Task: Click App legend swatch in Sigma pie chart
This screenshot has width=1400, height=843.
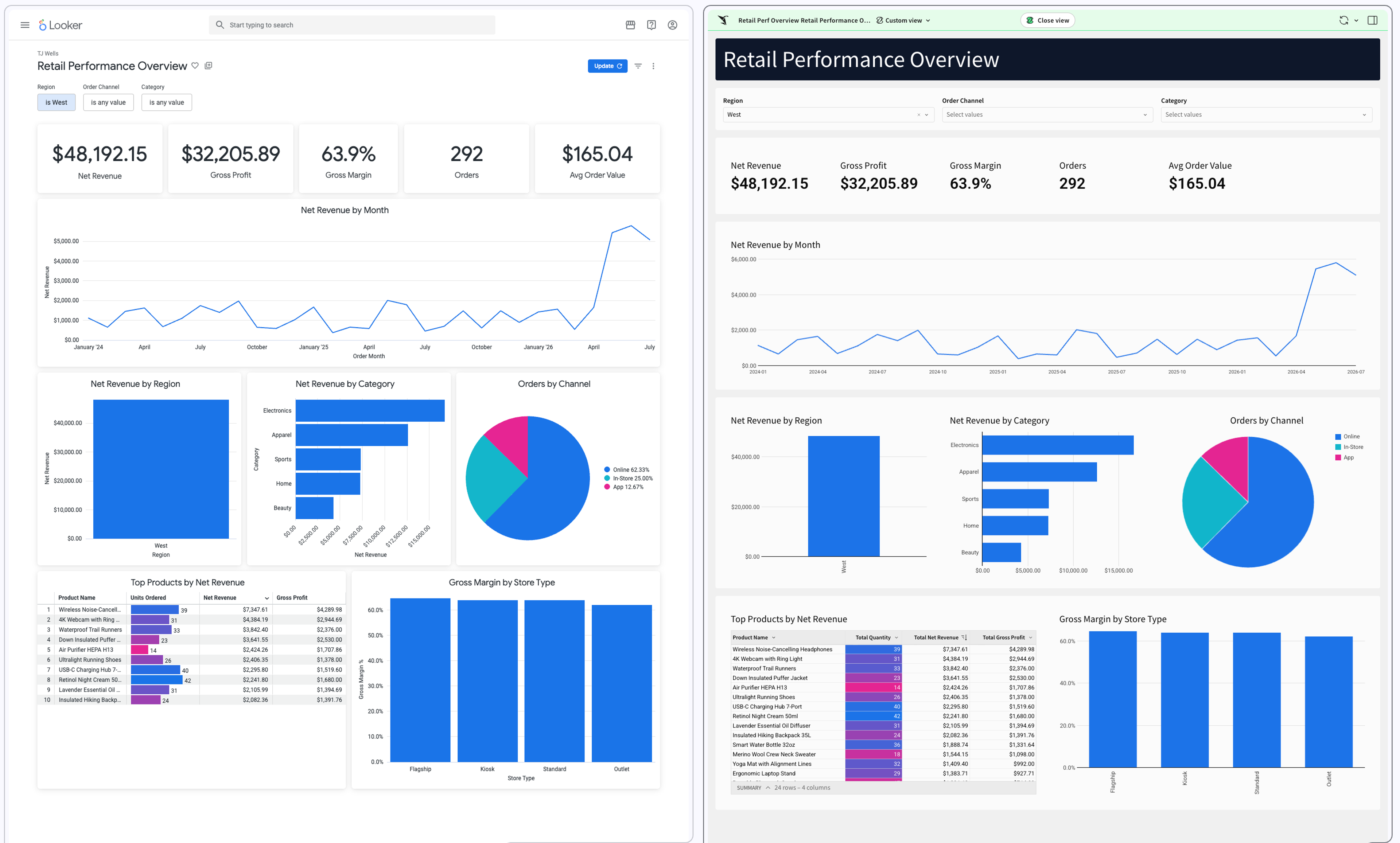Action: 1338,457
